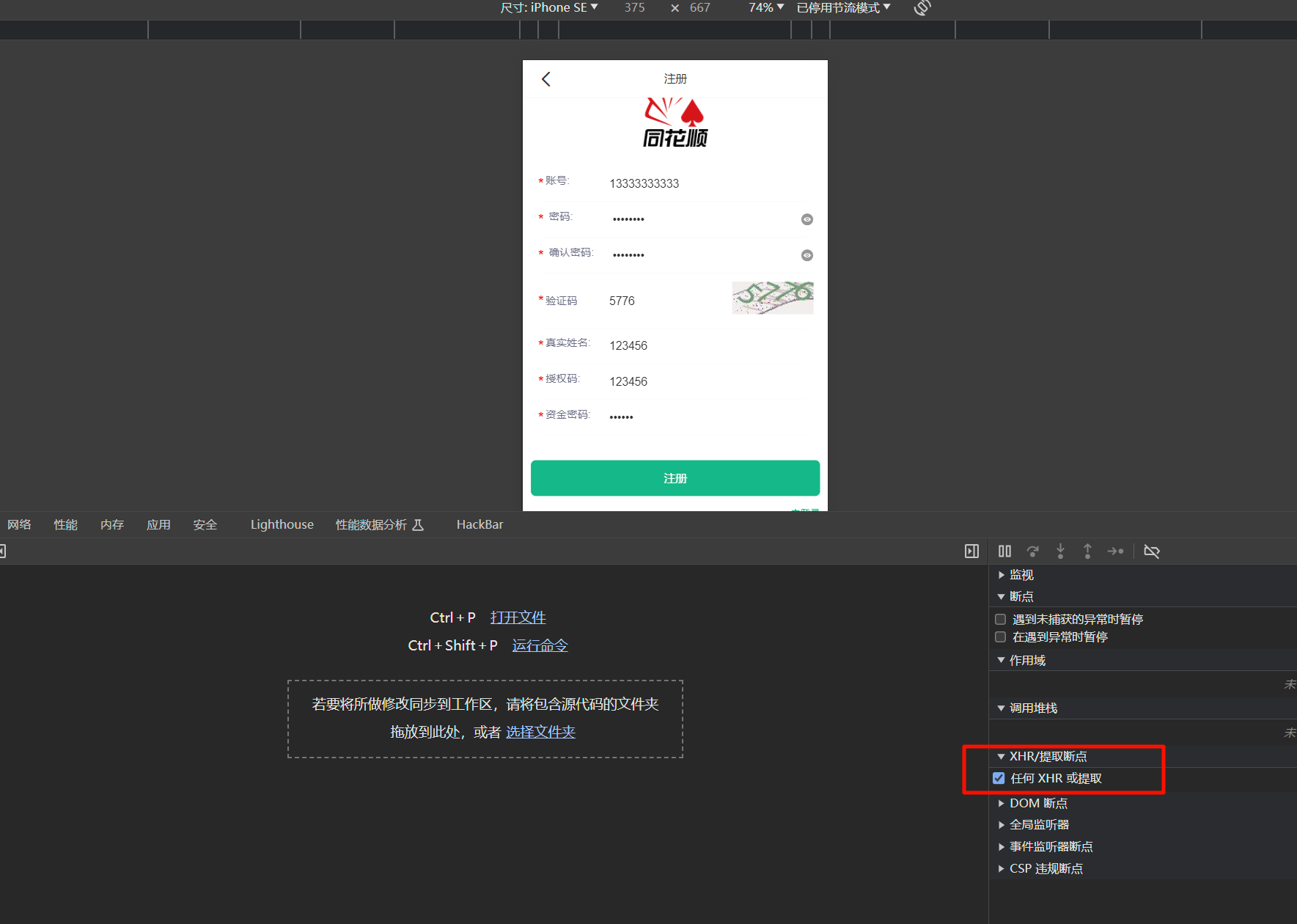Viewport: 1297px width, 924px height.
Task: Click the 授权码 input field
Action: pyautogui.click(x=708, y=381)
